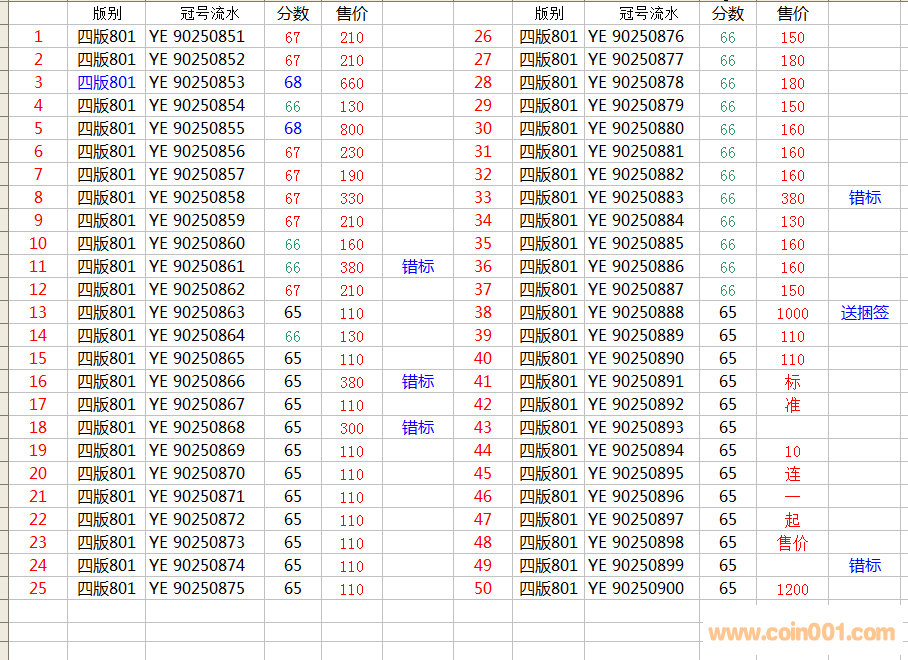This screenshot has height=660, width=908.
Task: Click the 错标 note in row 33
Action: tap(864, 198)
